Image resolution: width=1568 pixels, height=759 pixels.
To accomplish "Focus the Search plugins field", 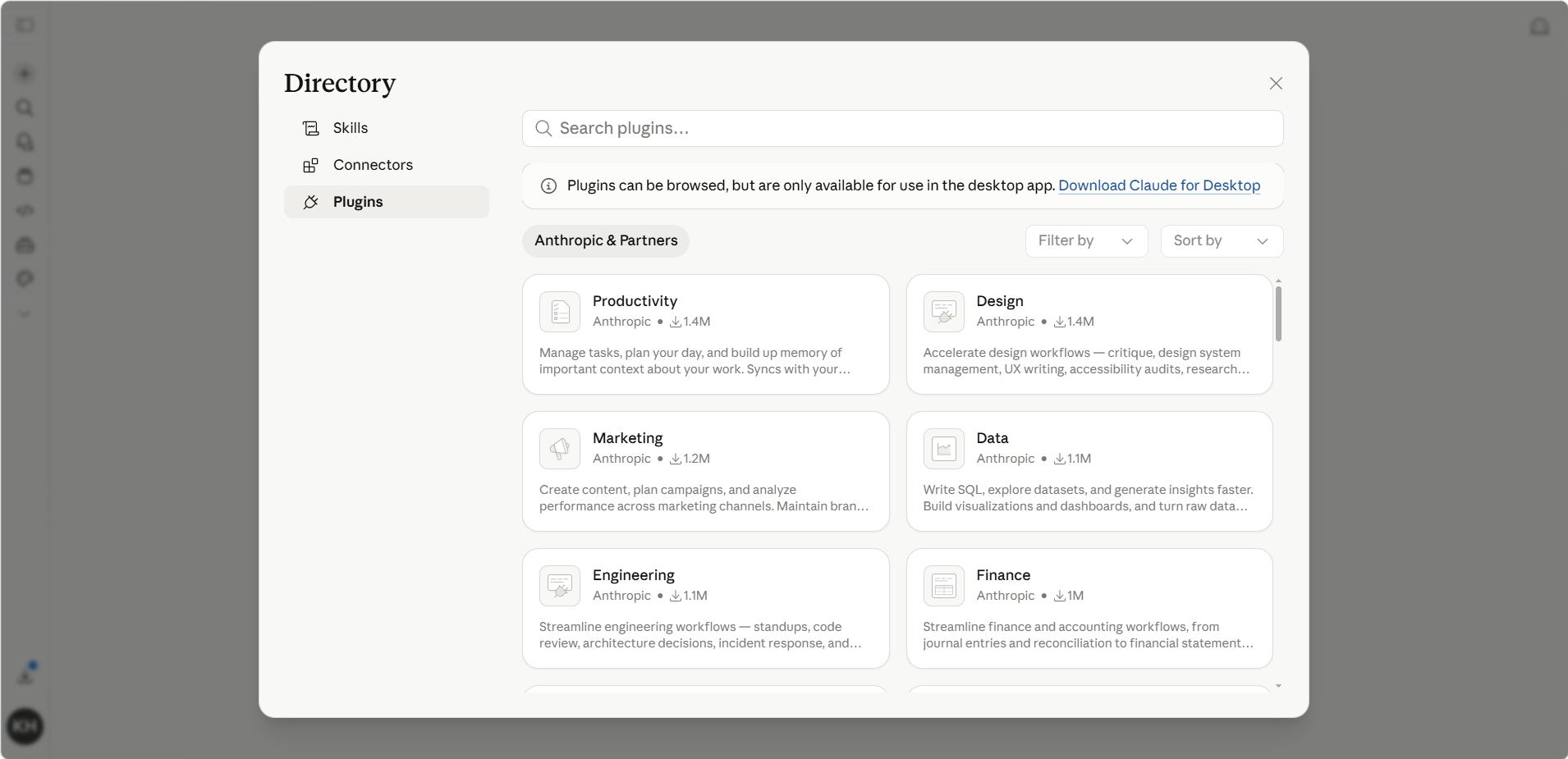I will pyautogui.click(x=902, y=129).
